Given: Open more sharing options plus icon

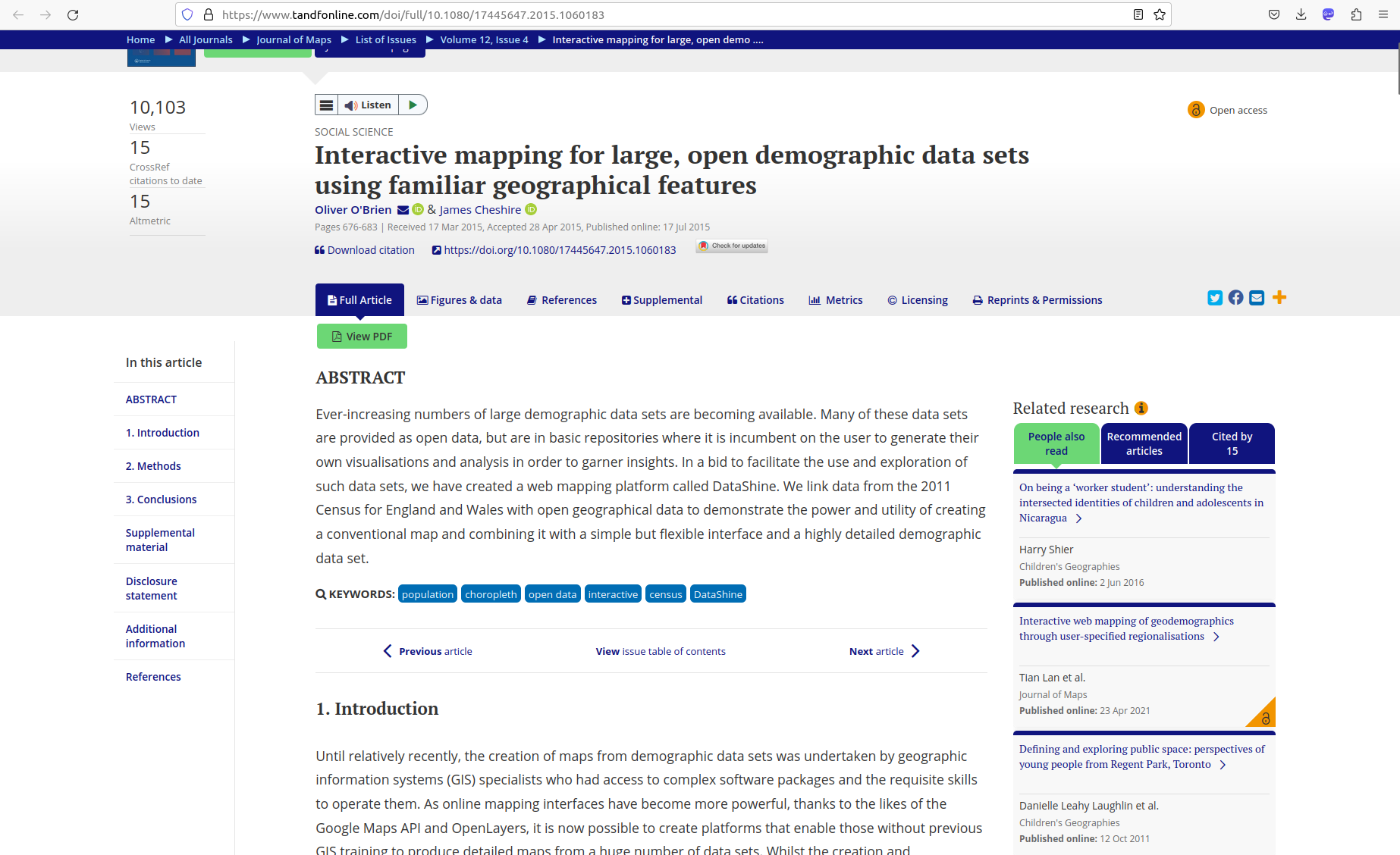Looking at the screenshot, I should [1279, 298].
